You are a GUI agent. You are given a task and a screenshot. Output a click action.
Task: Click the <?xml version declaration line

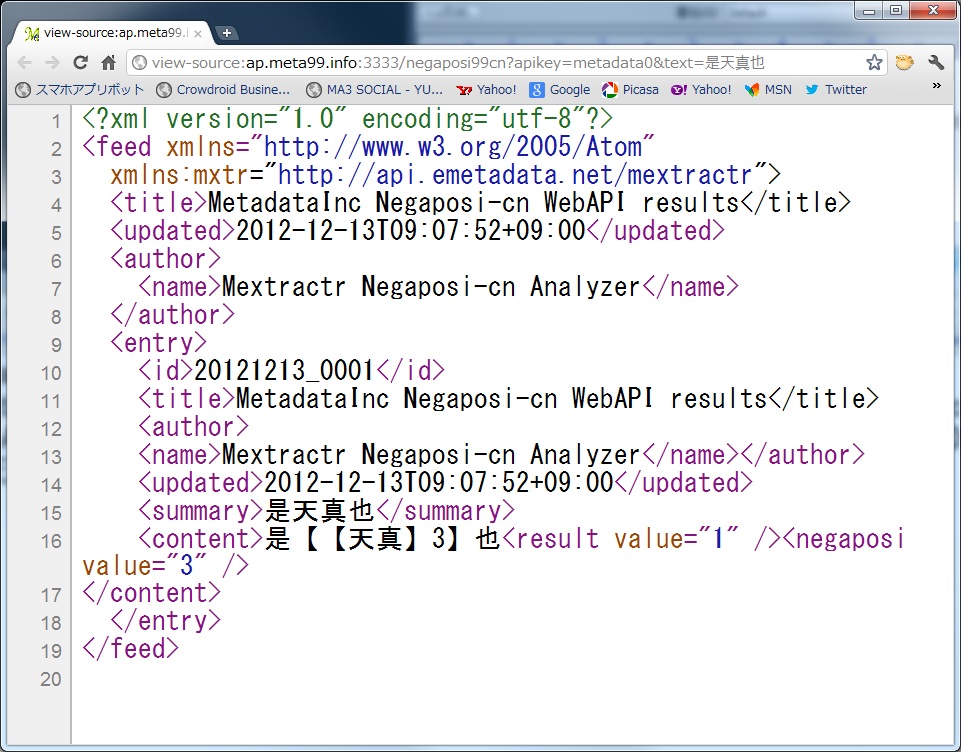348,119
